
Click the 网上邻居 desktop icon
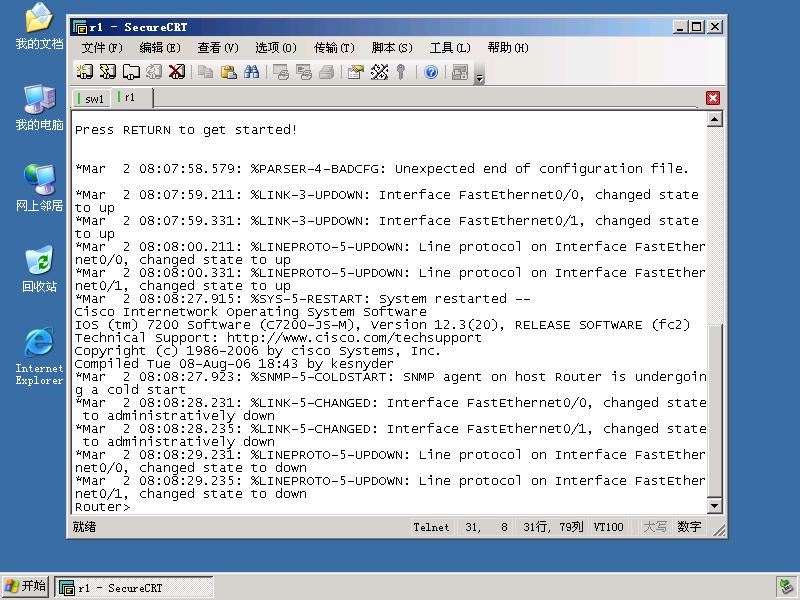39,188
